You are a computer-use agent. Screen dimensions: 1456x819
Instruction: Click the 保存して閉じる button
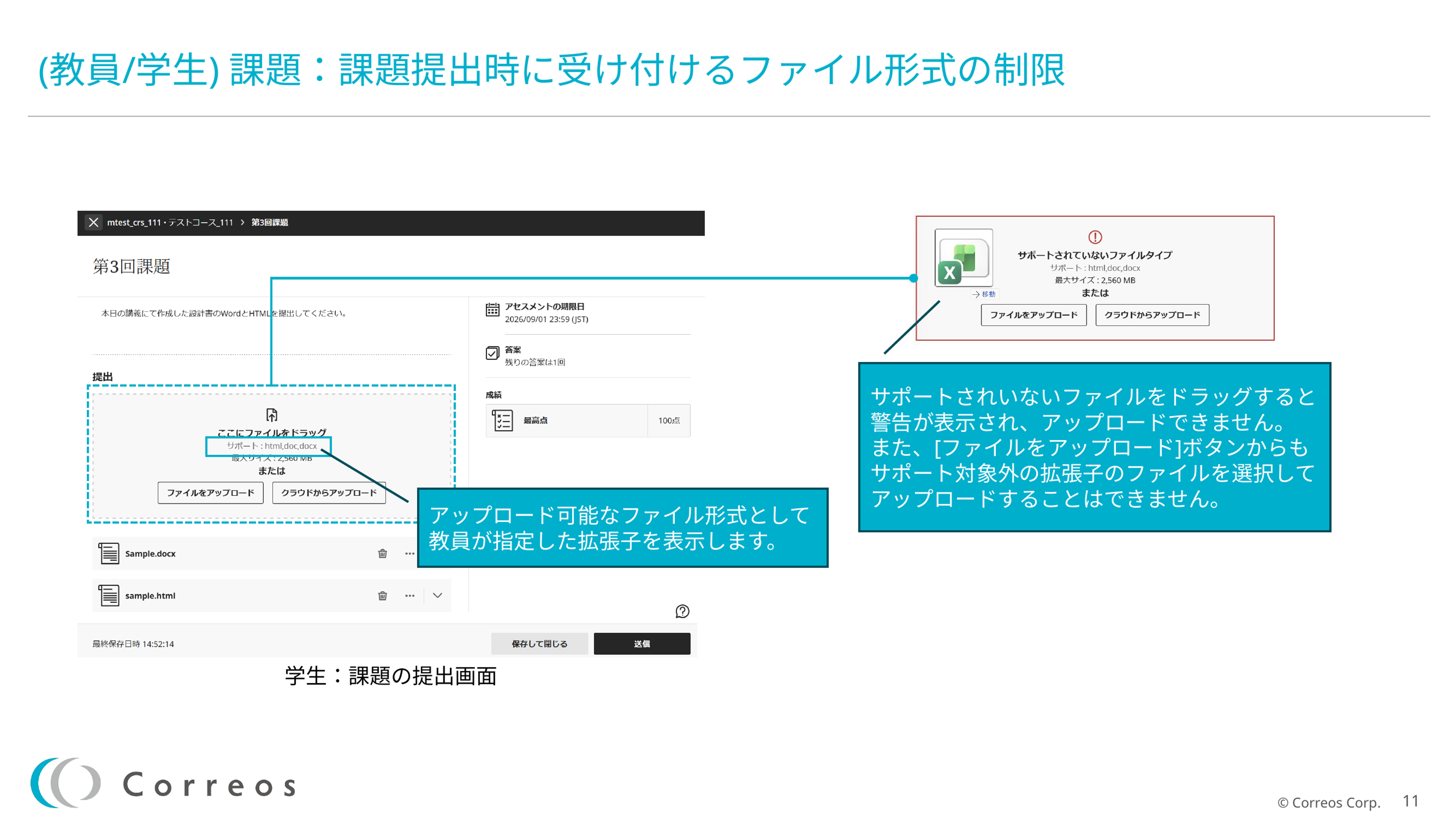[540, 644]
